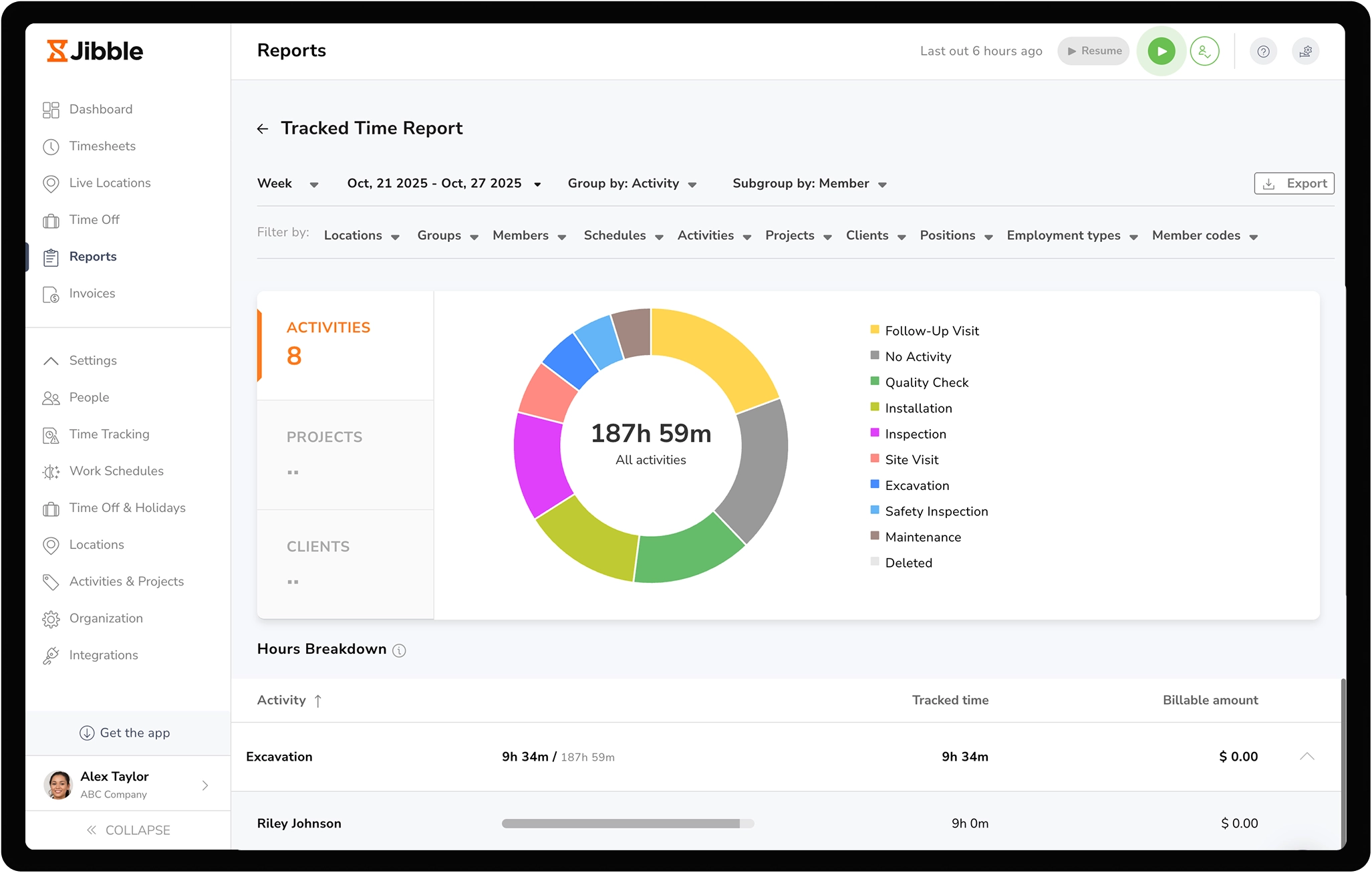Click the Hours Breakdown info icon
Image resolution: width=1372 pixels, height=873 pixels.
point(399,650)
